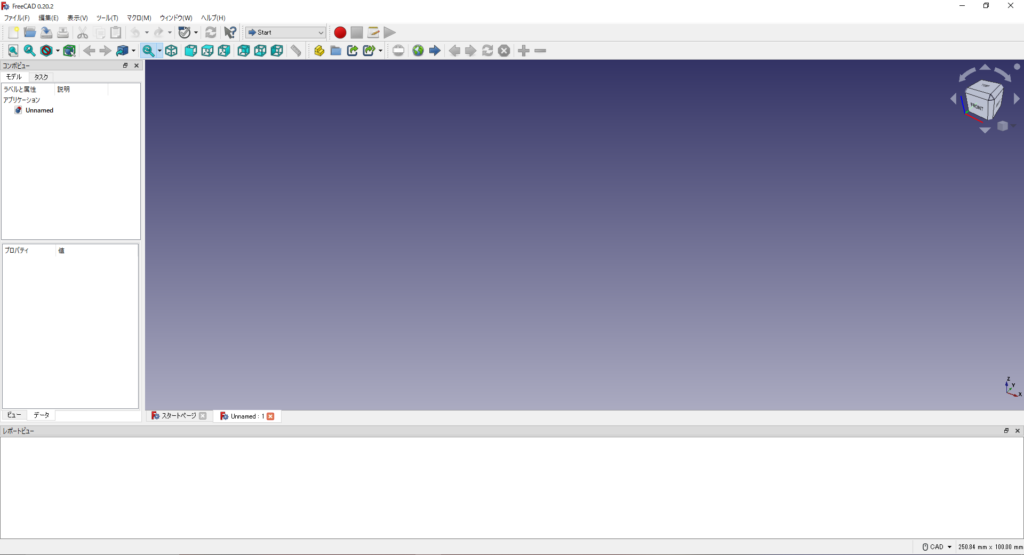This screenshot has height=555, width=1024.
Task: Expand the Link actions dropdown arrow
Action: [x=380, y=50]
